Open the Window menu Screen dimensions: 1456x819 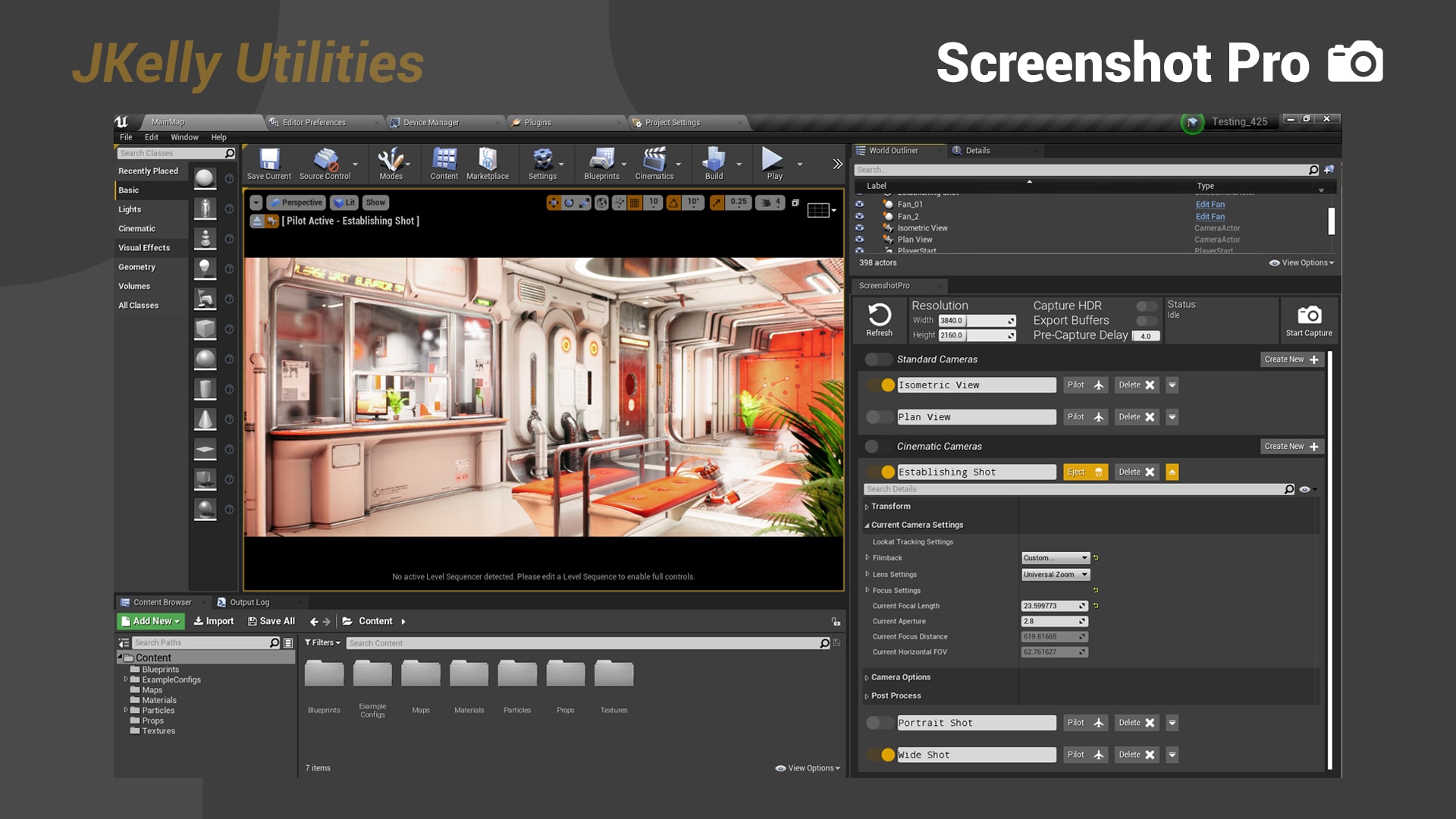(184, 137)
